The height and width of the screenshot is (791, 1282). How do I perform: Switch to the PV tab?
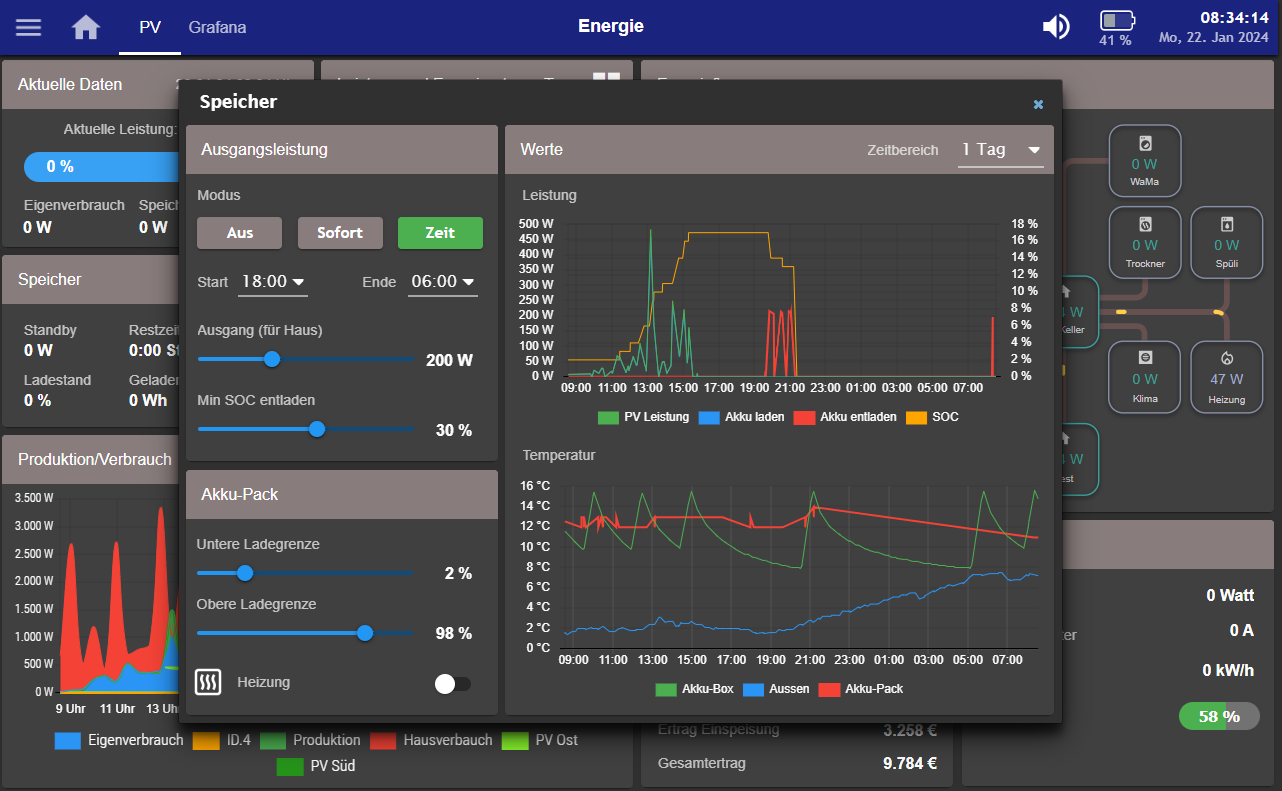click(x=150, y=28)
